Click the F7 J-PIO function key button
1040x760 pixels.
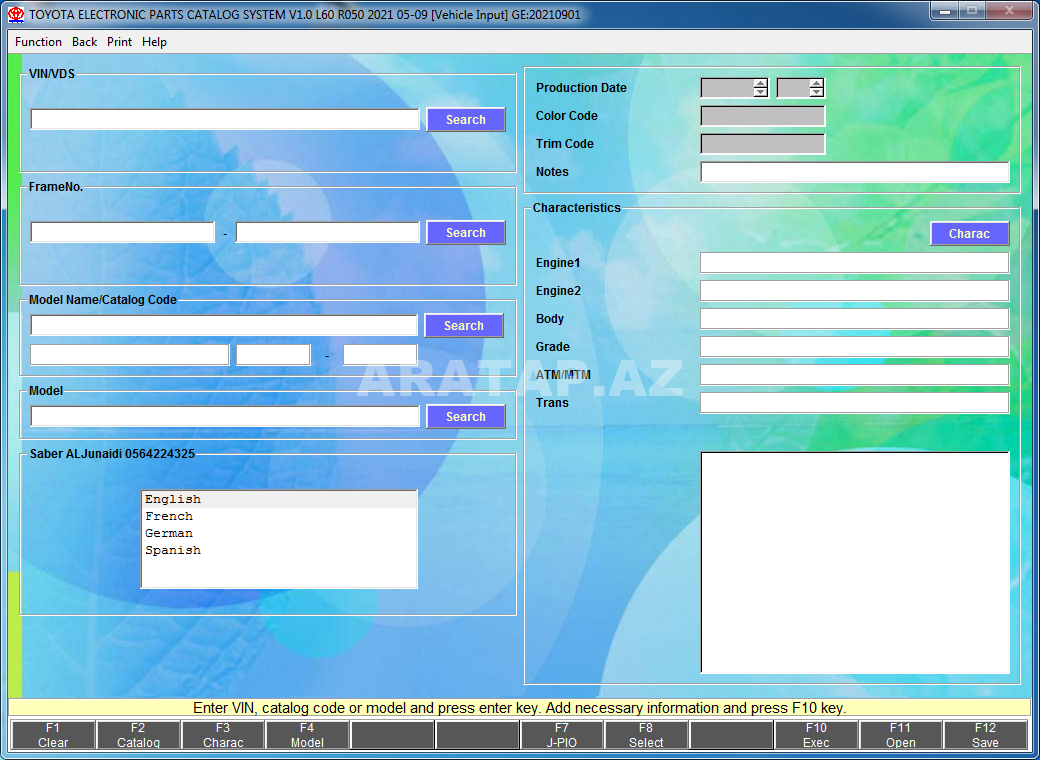pyautogui.click(x=562, y=735)
